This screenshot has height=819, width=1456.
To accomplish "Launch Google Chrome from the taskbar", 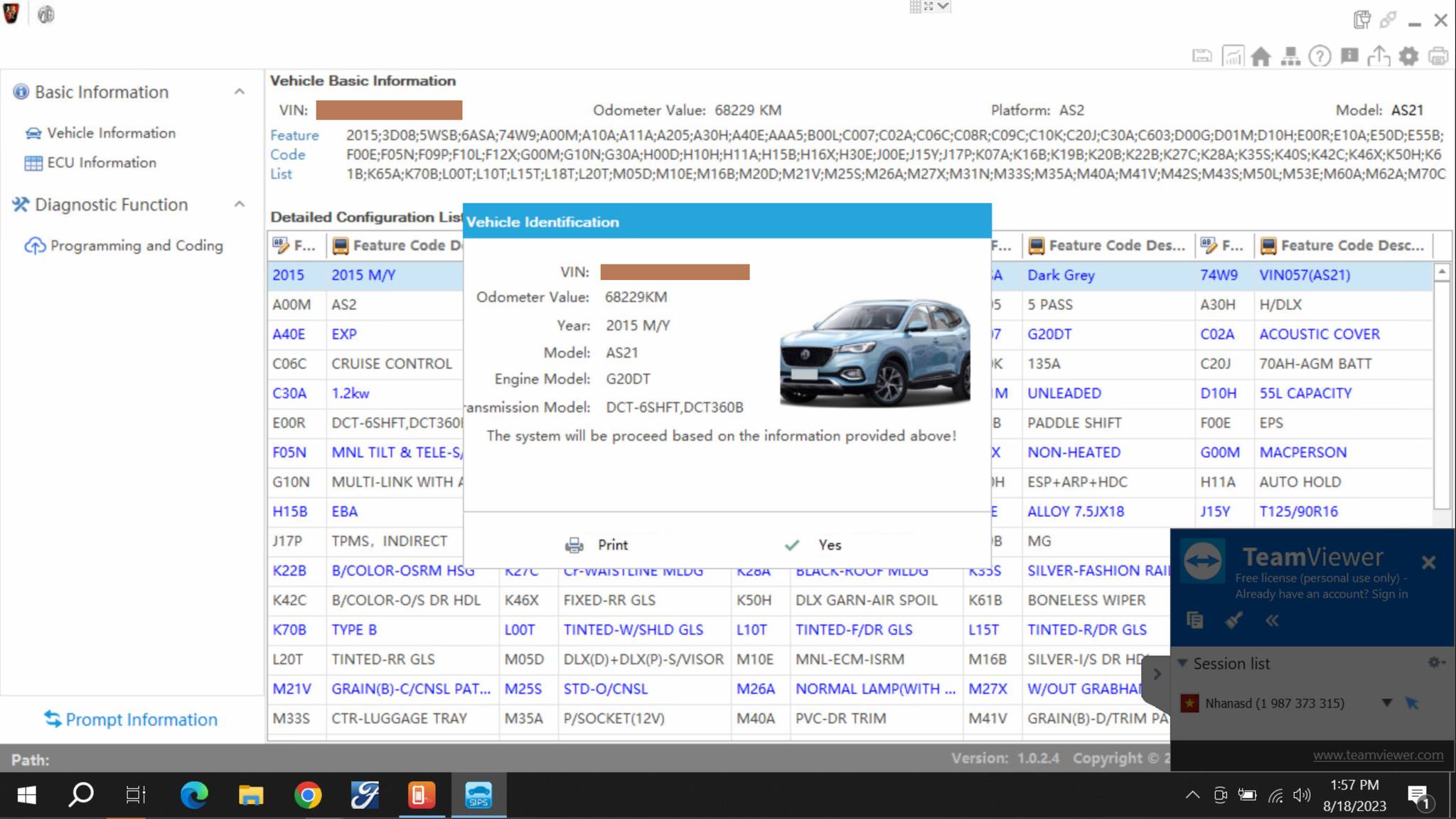I will [x=308, y=795].
